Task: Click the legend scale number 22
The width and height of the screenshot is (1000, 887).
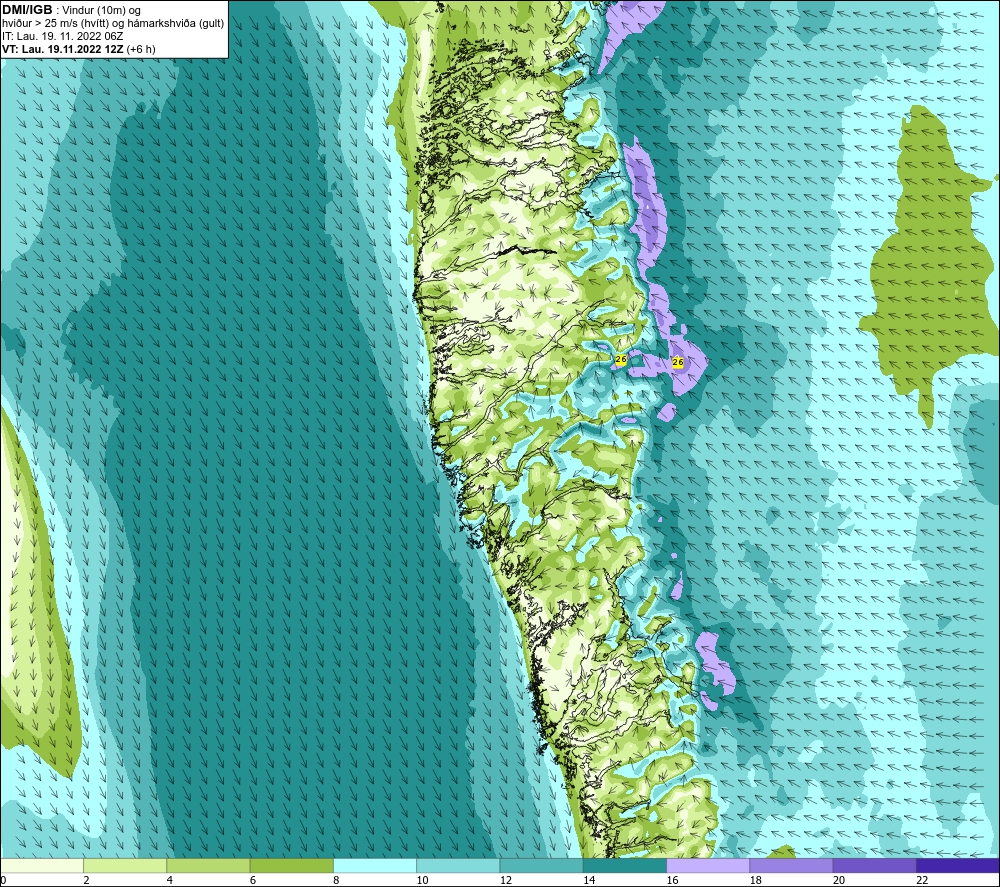Action: click(x=922, y=880)
